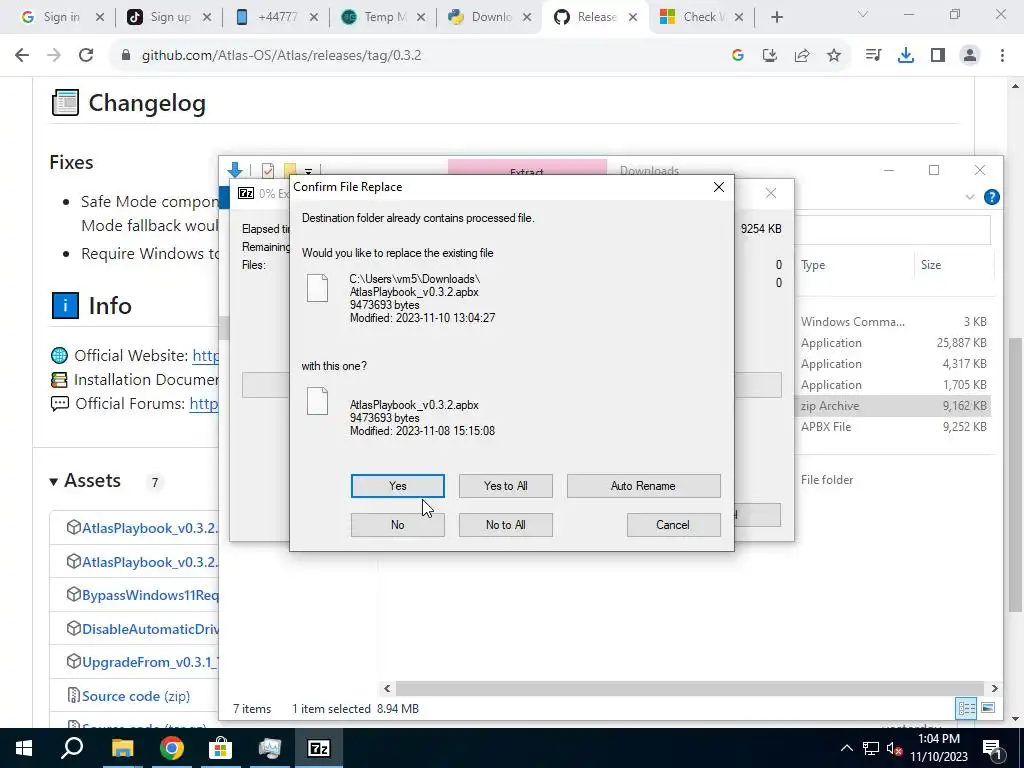Viewport: 1024px width, 768px height.
Task: Show hidden system tray icons
Action: (x=846, y=748)
